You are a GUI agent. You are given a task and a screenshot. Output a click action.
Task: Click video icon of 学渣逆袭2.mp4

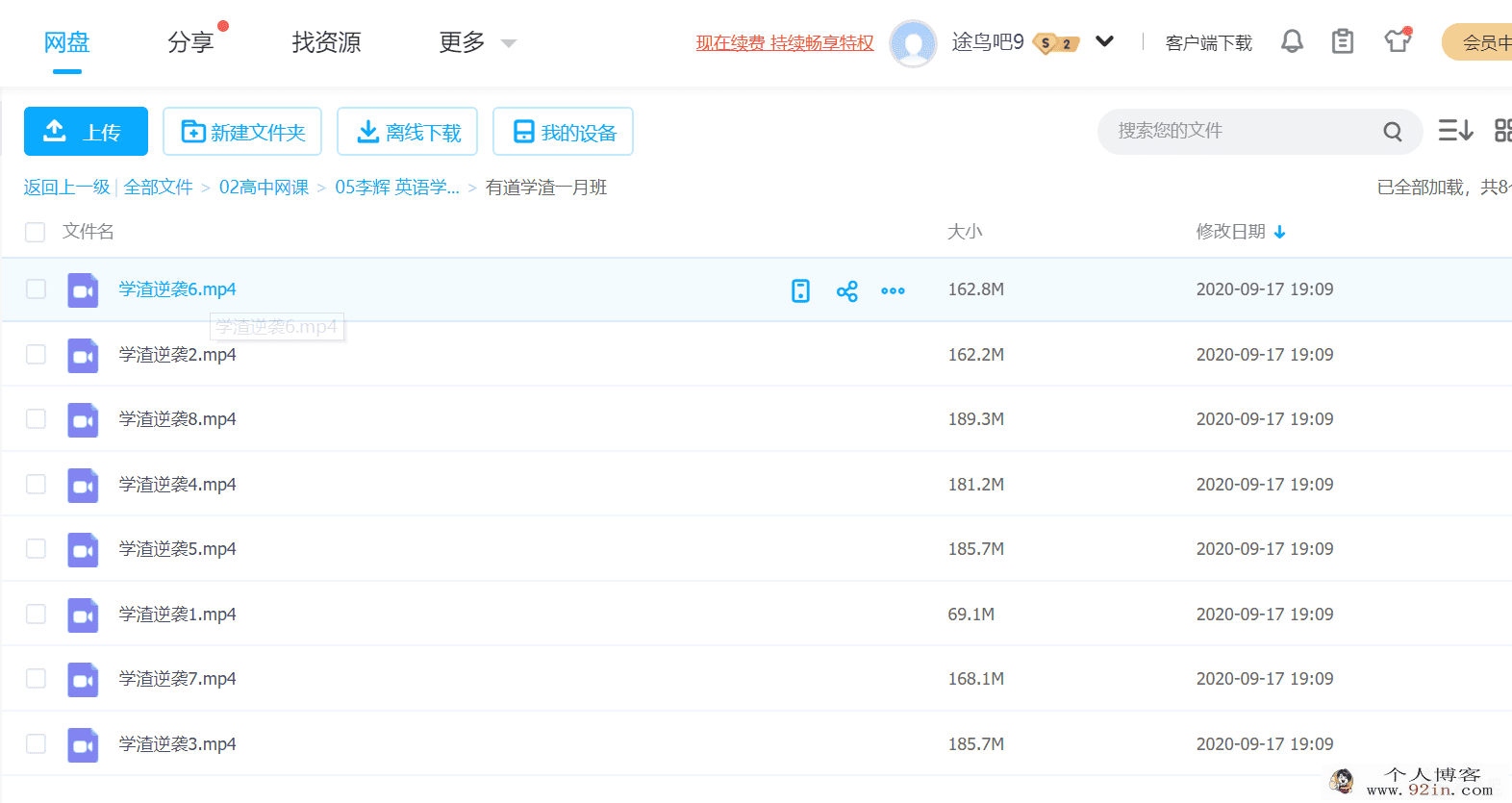click(x=83, y=356)
